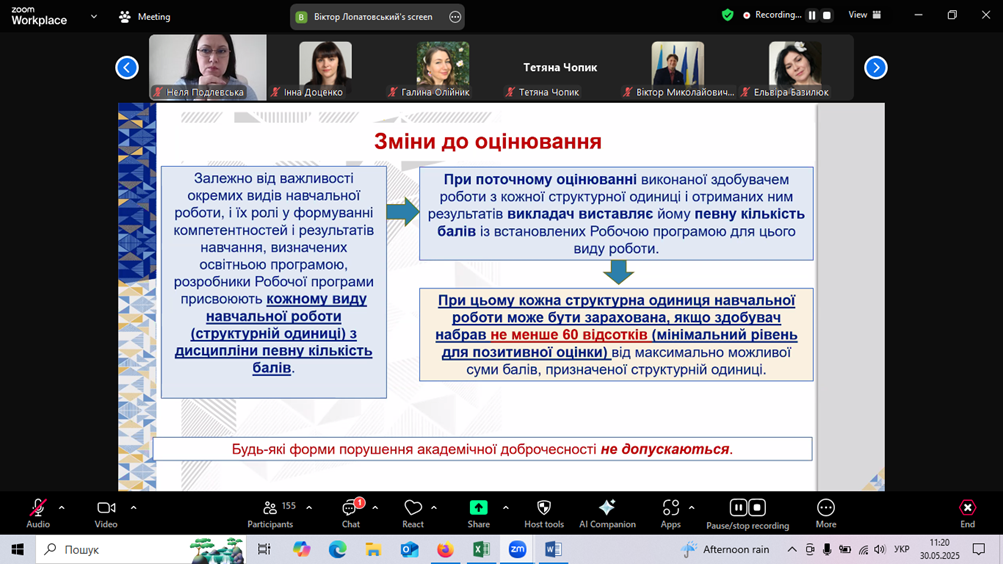Show next participants with right arrow

pyautogui.click(x=876, y=67)
